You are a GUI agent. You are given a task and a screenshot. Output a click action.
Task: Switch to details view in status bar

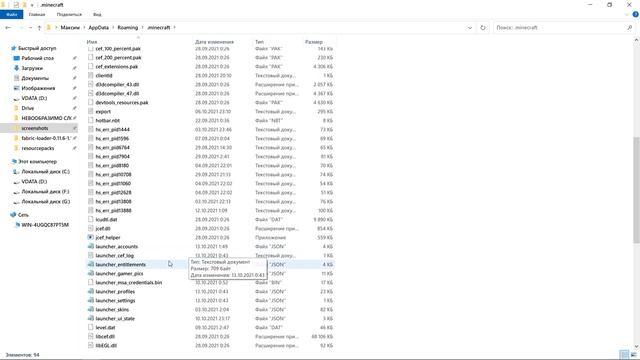pyautogui.click(x=624, y=355)
